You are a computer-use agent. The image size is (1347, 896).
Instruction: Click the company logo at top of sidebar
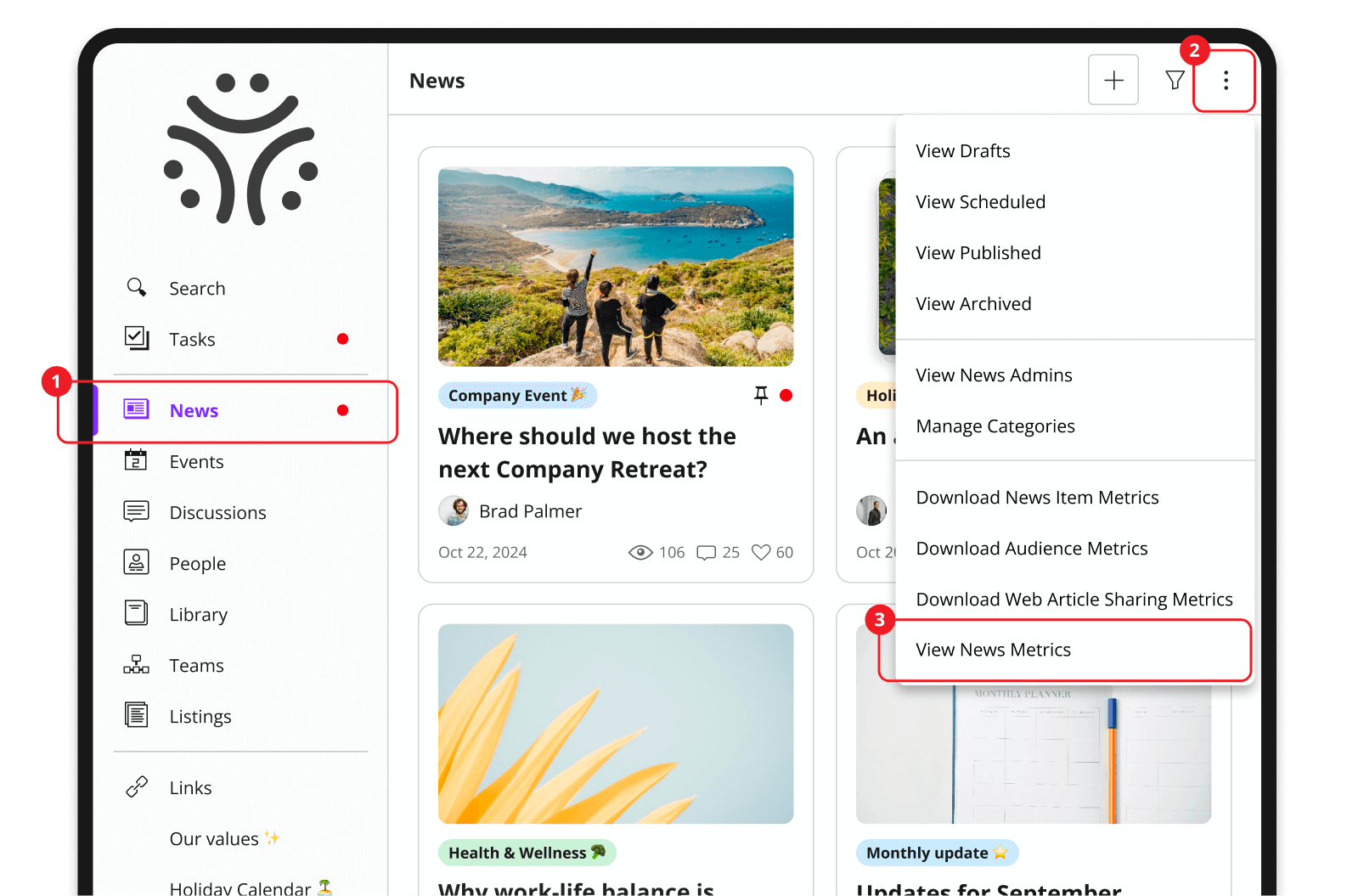[x=240, y=149]
